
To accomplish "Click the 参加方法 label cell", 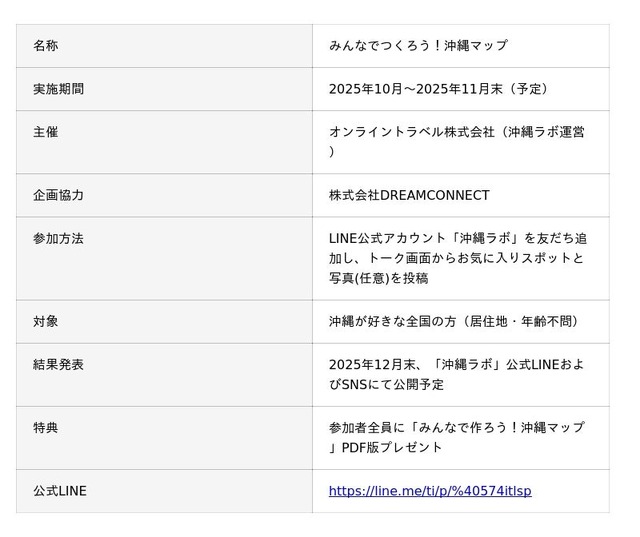I will coord(58,239).
